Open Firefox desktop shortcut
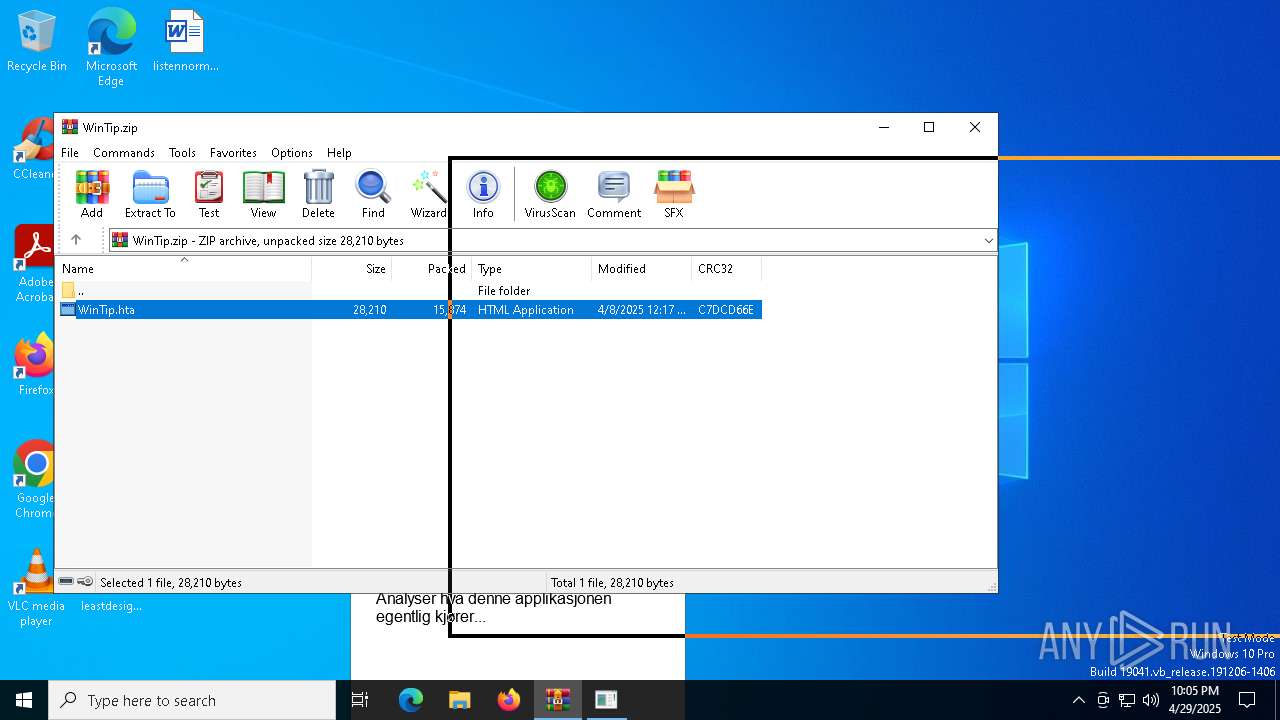The height and width of the screenshot is (720, 1280). (36, 365)
